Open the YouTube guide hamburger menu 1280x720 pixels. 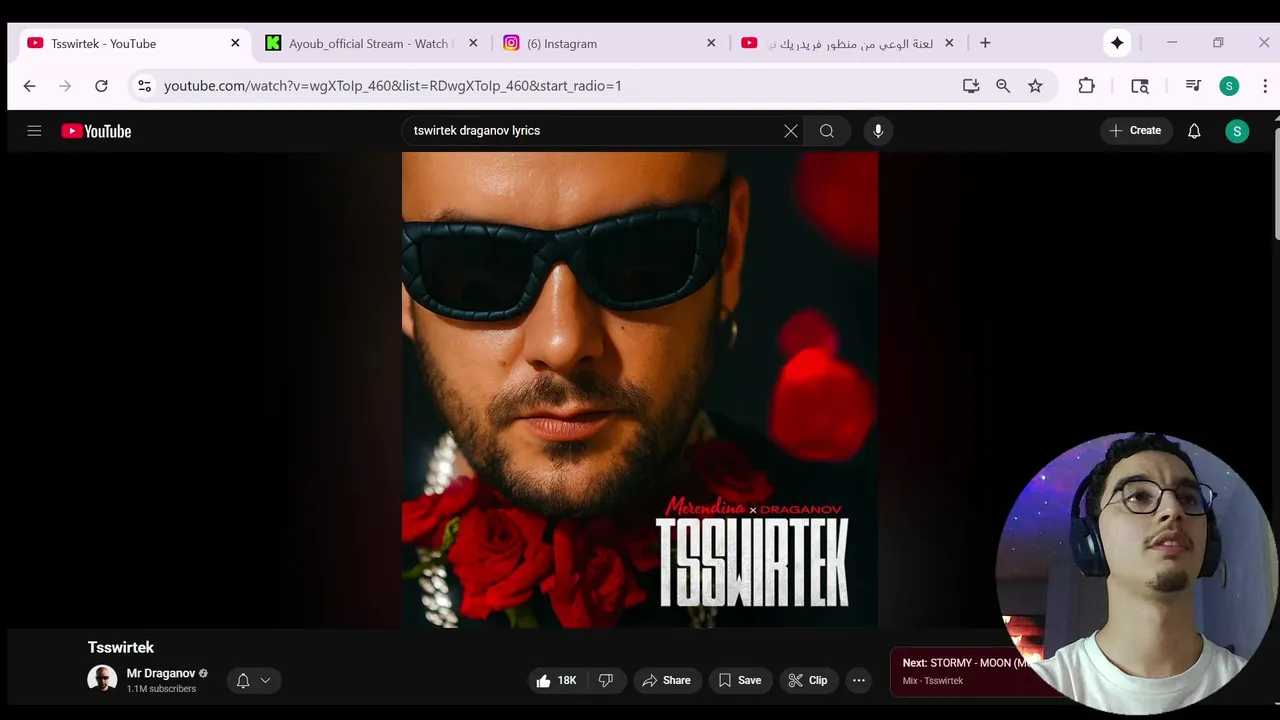point(34,131)
